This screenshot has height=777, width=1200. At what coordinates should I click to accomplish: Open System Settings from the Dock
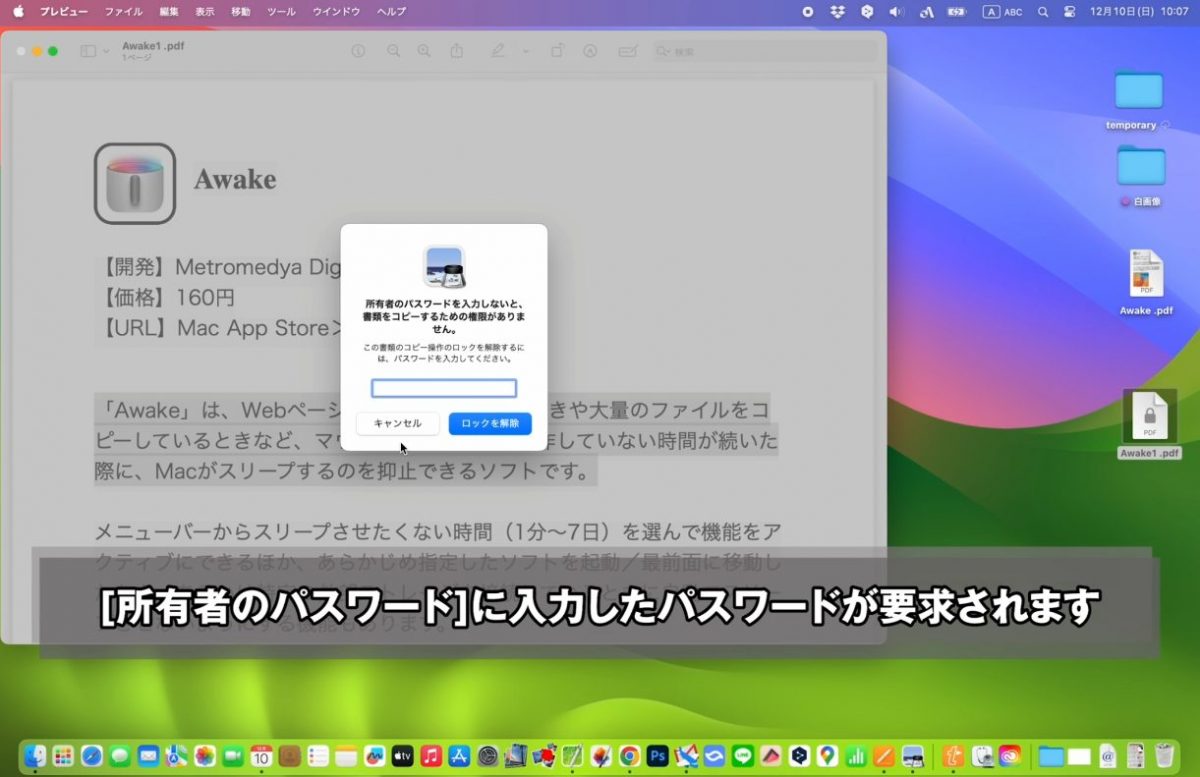tap(488, 755)
